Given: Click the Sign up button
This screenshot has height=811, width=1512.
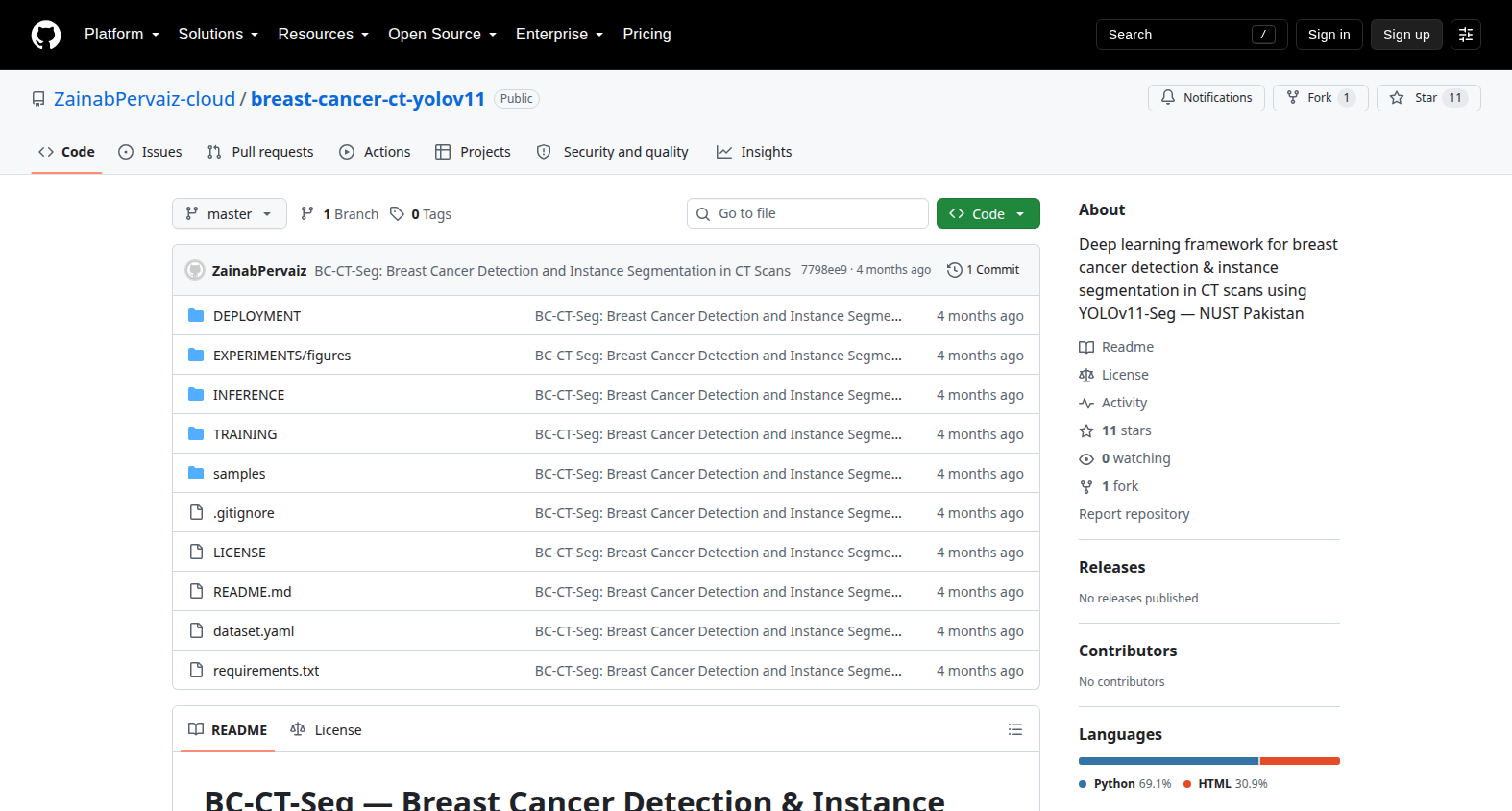Looking at the screenshot, I should (1406, 35).
